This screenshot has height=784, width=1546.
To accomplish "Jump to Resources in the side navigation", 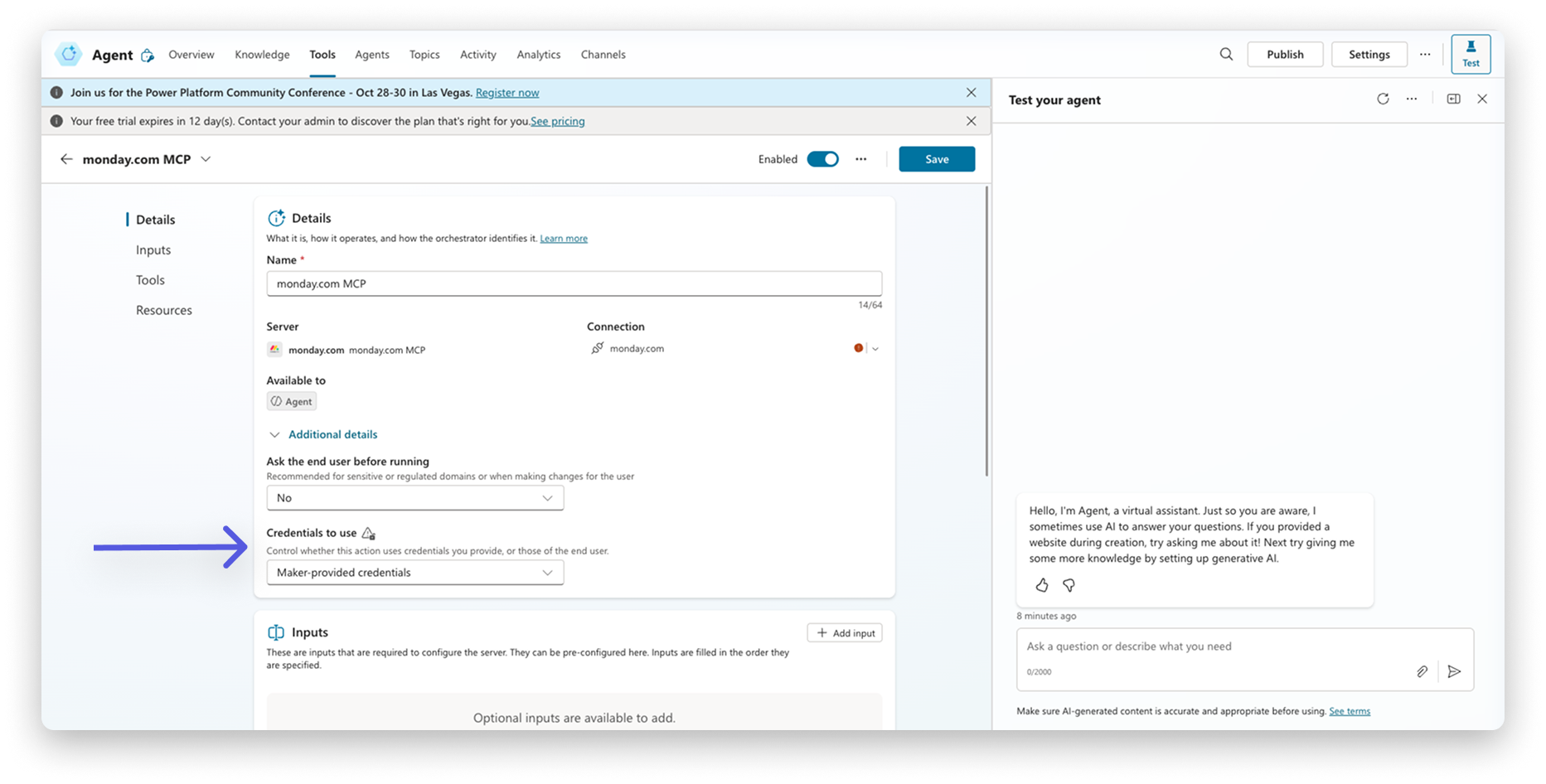I will 164,310.
